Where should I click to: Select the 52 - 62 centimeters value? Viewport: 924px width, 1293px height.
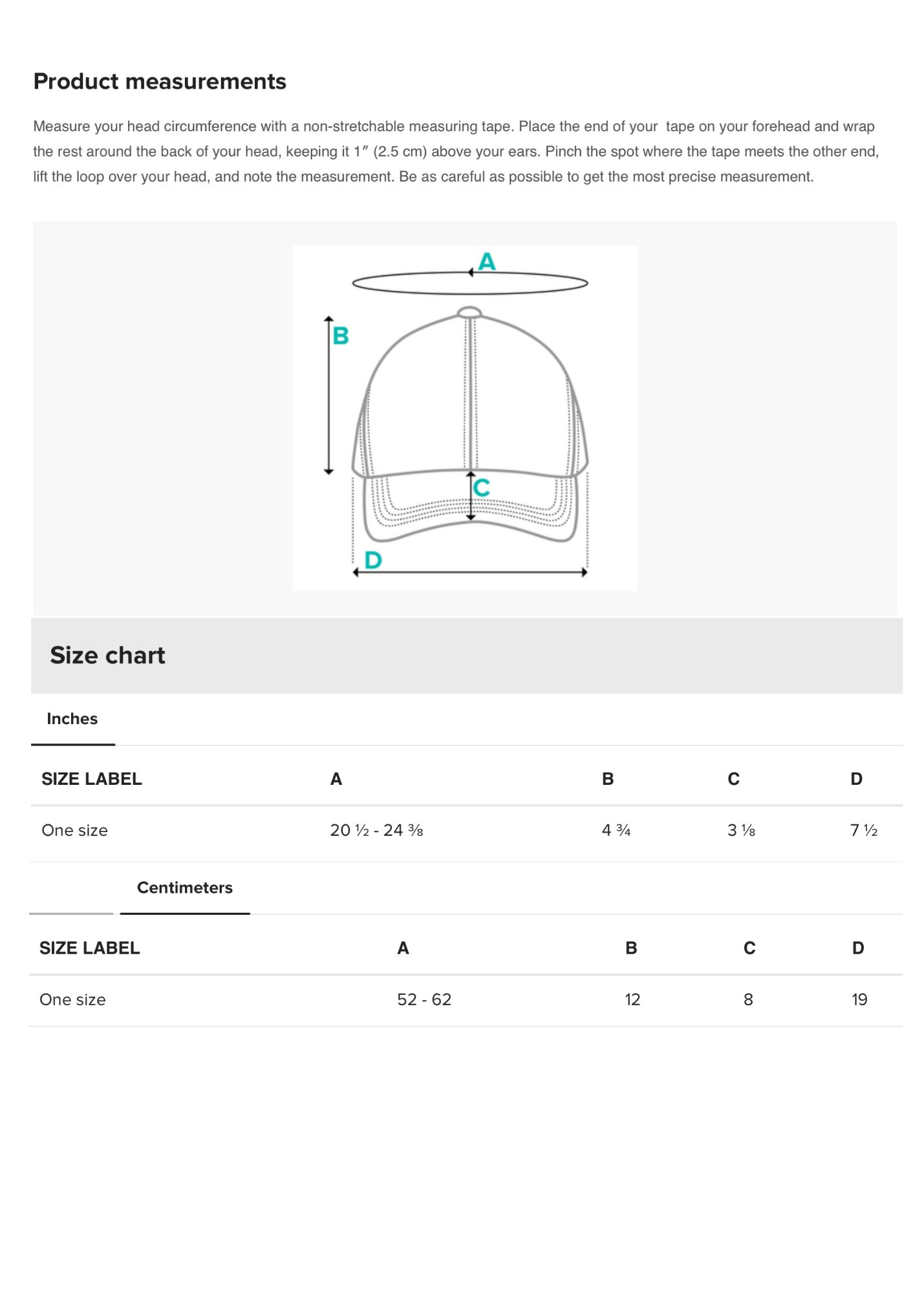[424, 999]
